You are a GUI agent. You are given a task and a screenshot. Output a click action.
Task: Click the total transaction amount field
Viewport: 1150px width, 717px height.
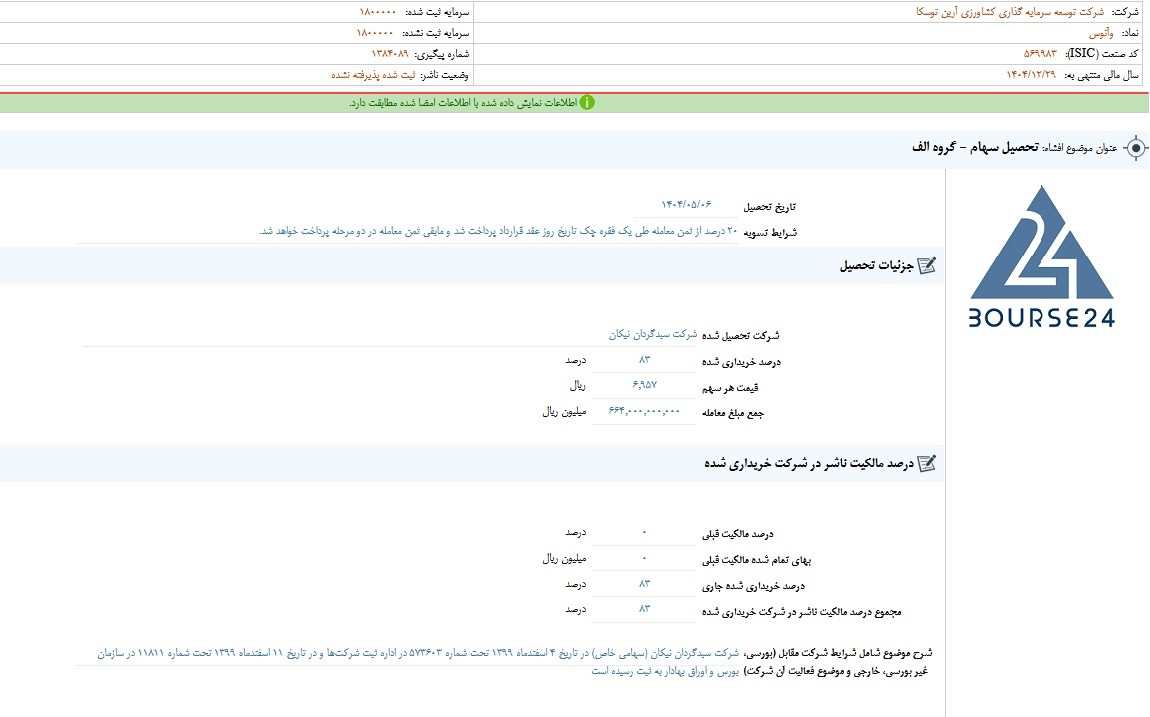click(x=644, y=411)
